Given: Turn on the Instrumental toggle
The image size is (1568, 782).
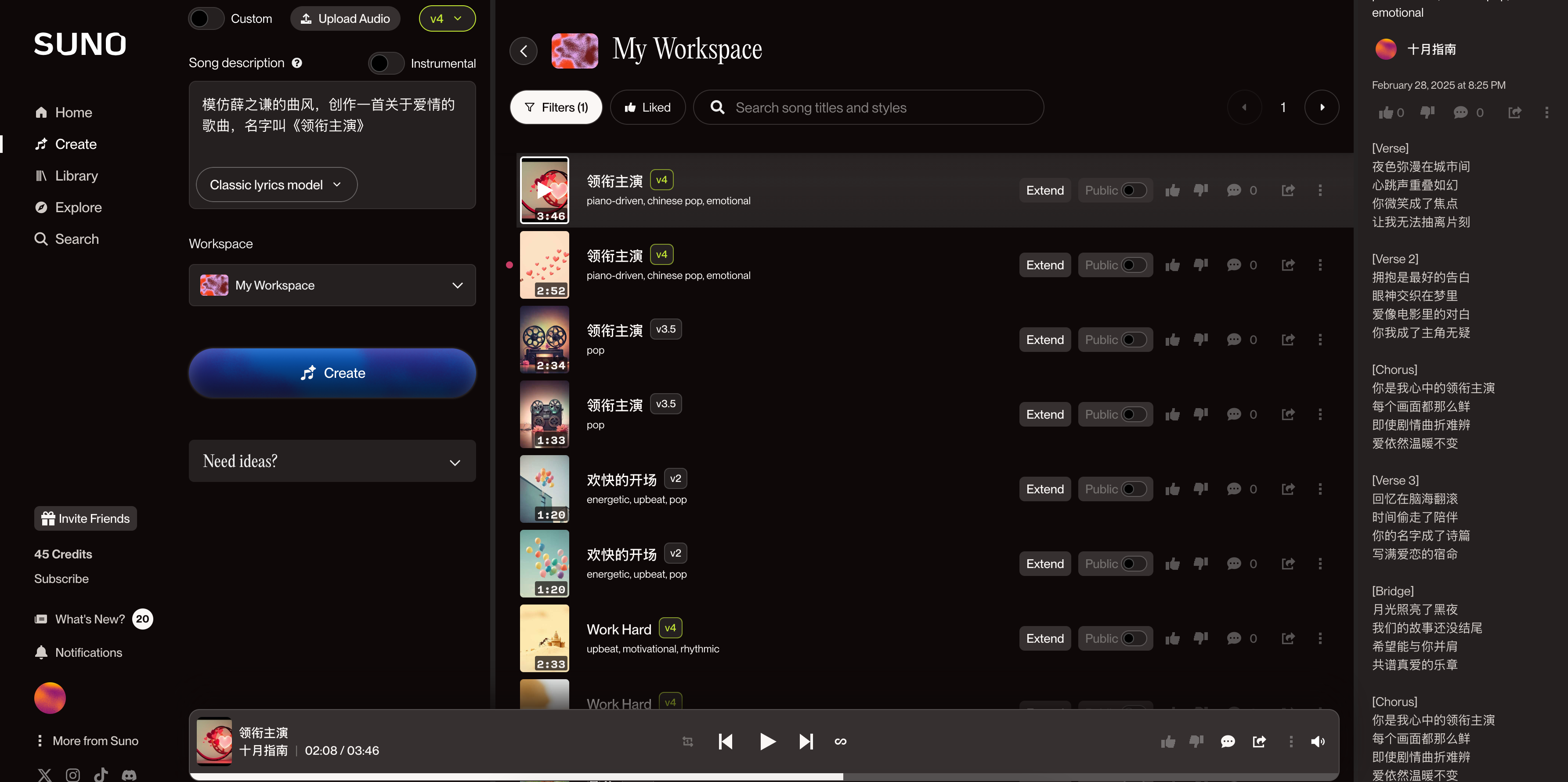Looking at the screenshot, I should (x=386, y=63).
